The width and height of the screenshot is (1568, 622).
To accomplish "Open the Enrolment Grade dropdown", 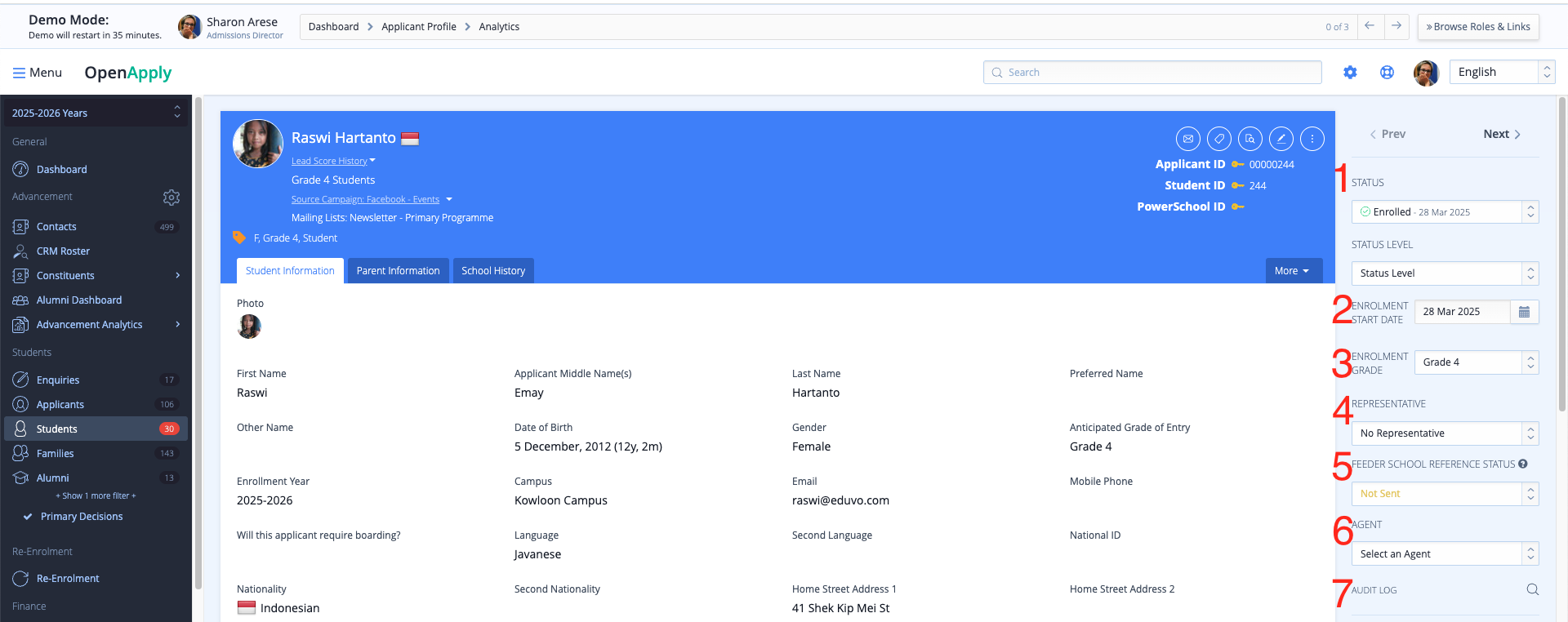I will 1476,362.
